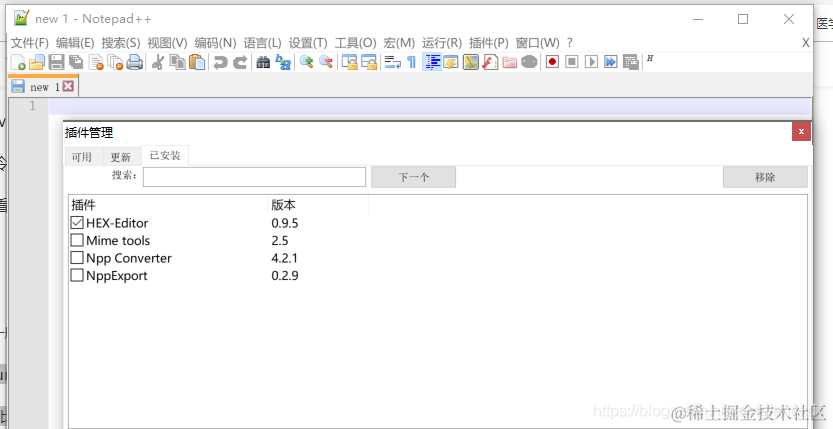Check the Mime tools plugin checkbox
This screenshot has height=429, width=833.
(77, 241)
